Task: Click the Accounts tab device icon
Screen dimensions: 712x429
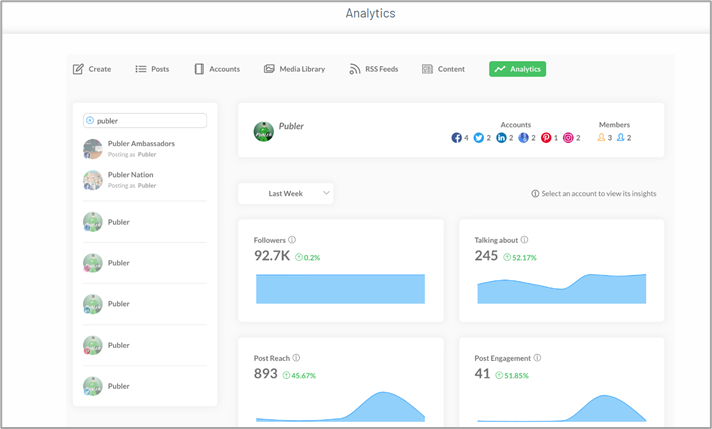Action: [x=199, y=69]
